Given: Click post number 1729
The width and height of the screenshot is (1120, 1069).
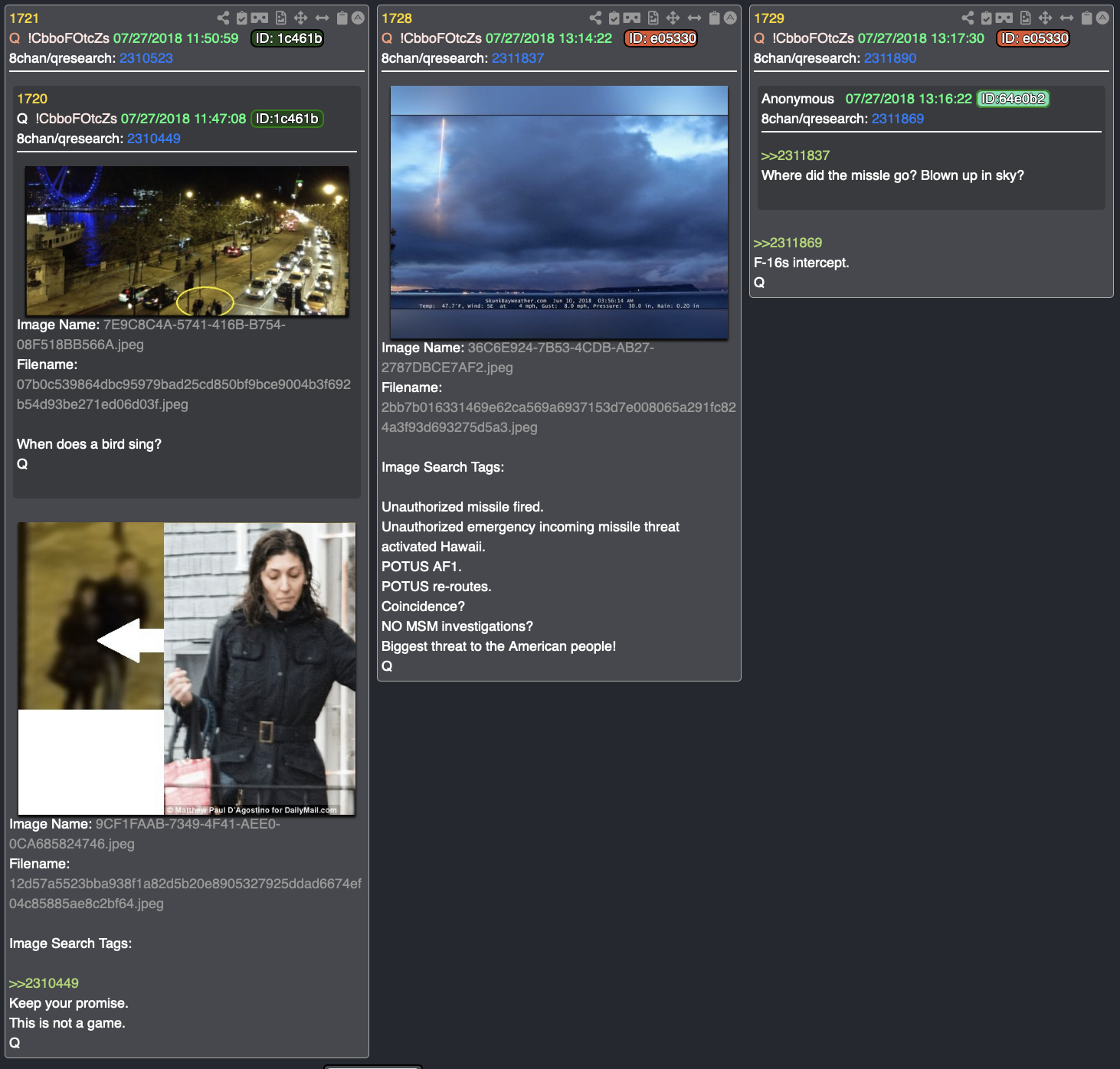Looking at the screenshot, I should pos(769,18).
